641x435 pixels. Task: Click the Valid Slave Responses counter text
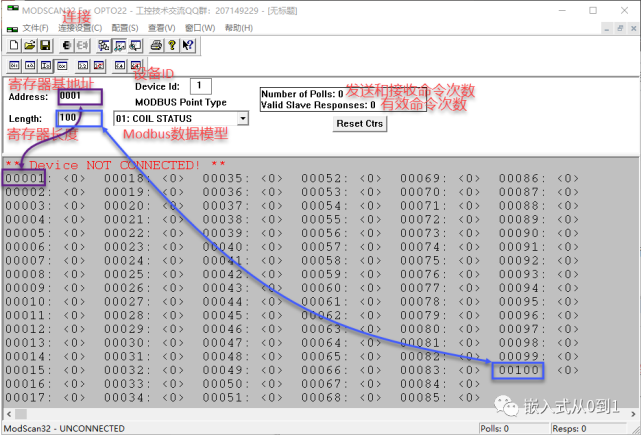click(x=318, y=105)
